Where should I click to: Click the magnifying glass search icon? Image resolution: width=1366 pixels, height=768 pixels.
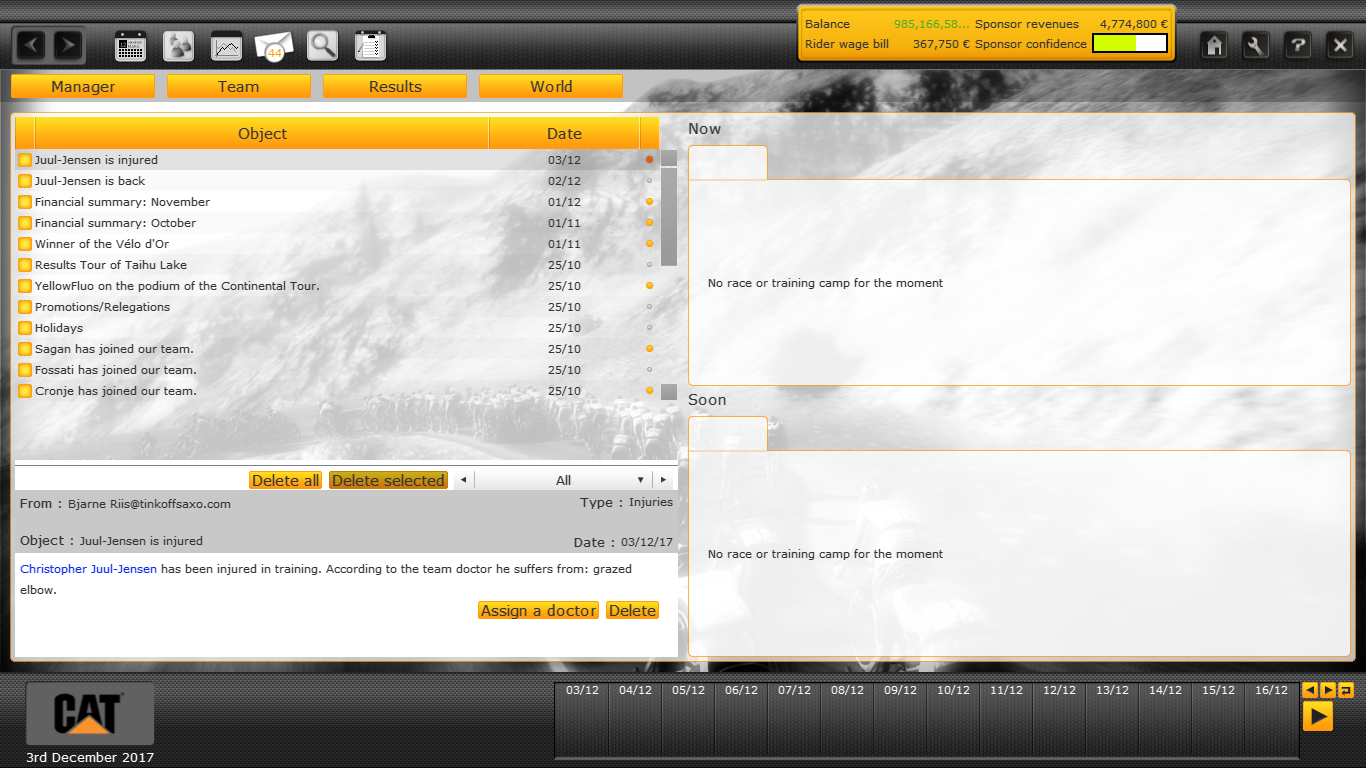(x=322, y=46)
